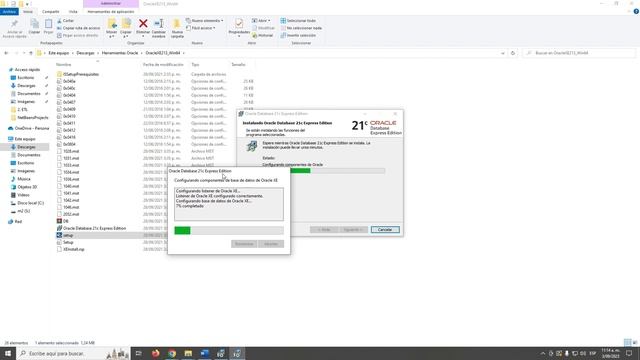
Task: Select Este equipo in navigation pane
Action: pyautogui.click(x=25, y=139)
